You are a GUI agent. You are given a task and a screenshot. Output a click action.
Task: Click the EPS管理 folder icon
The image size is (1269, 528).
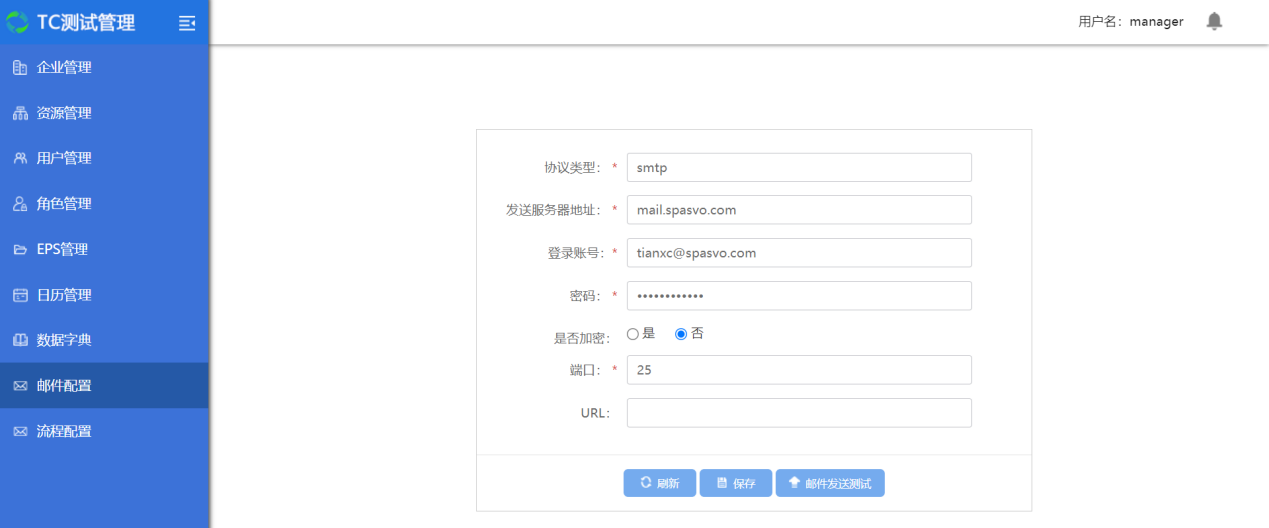20,250
